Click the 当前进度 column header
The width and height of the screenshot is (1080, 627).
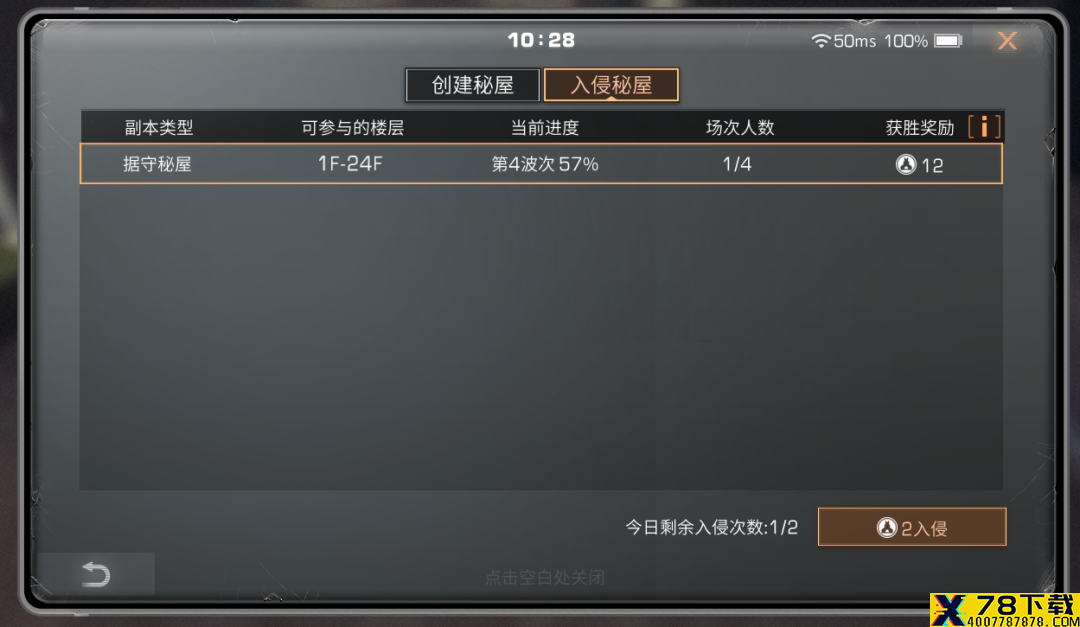tap(545, 127)
